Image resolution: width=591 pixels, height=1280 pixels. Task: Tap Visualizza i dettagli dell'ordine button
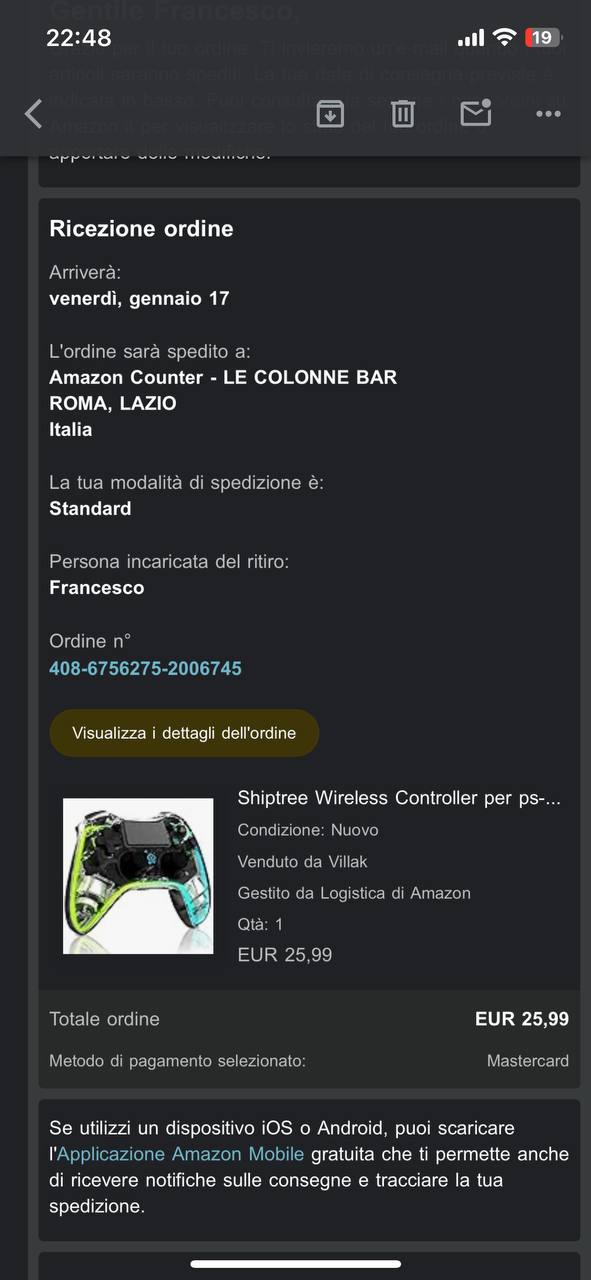click(x=184, y=733)
